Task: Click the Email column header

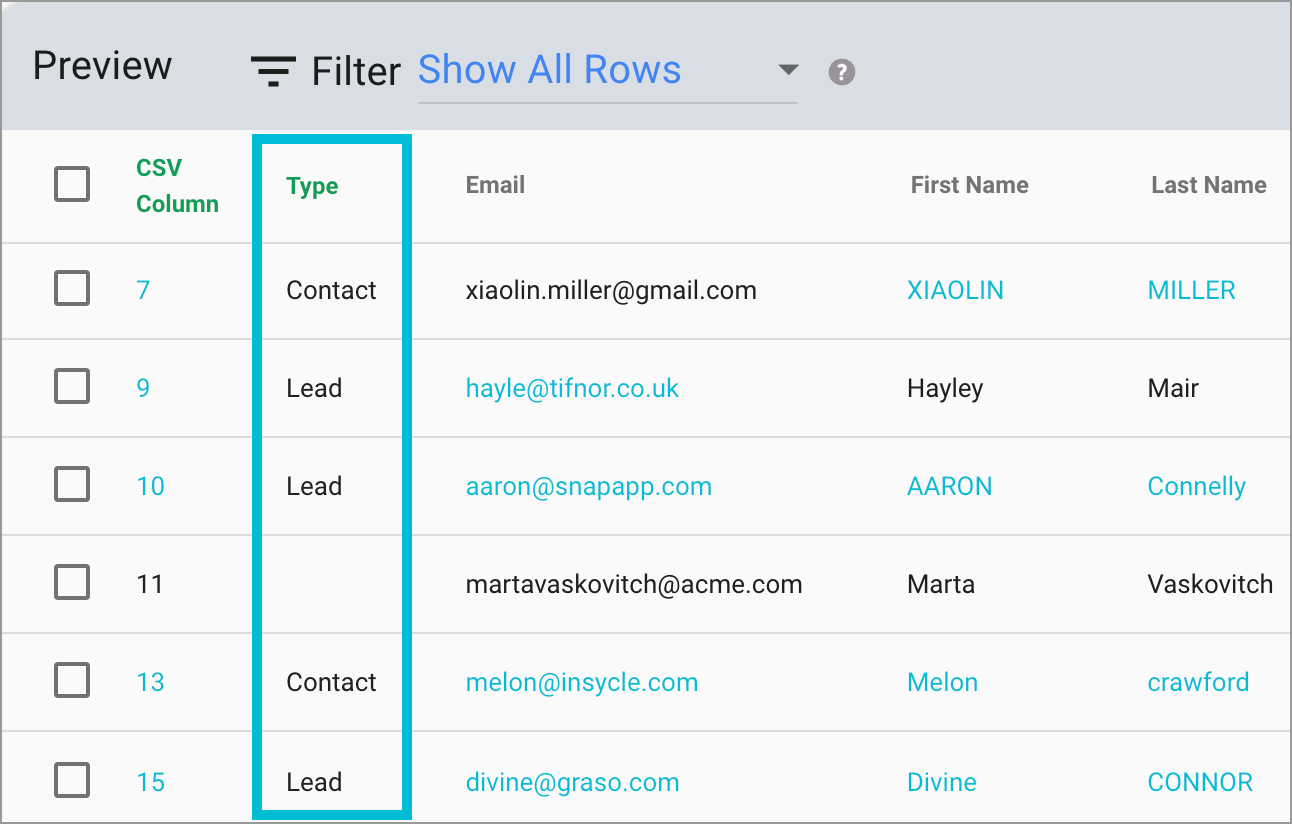Action: pos(495,185)
